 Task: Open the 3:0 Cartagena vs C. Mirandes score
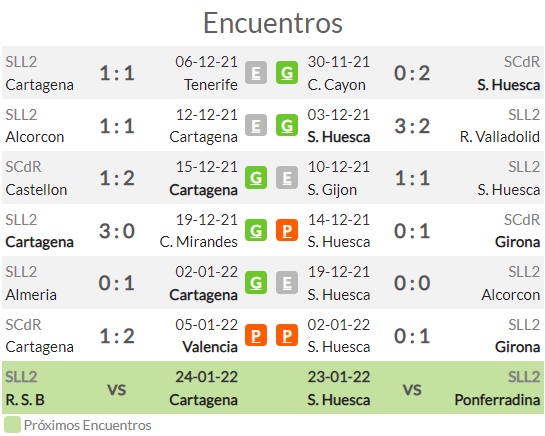117,231
